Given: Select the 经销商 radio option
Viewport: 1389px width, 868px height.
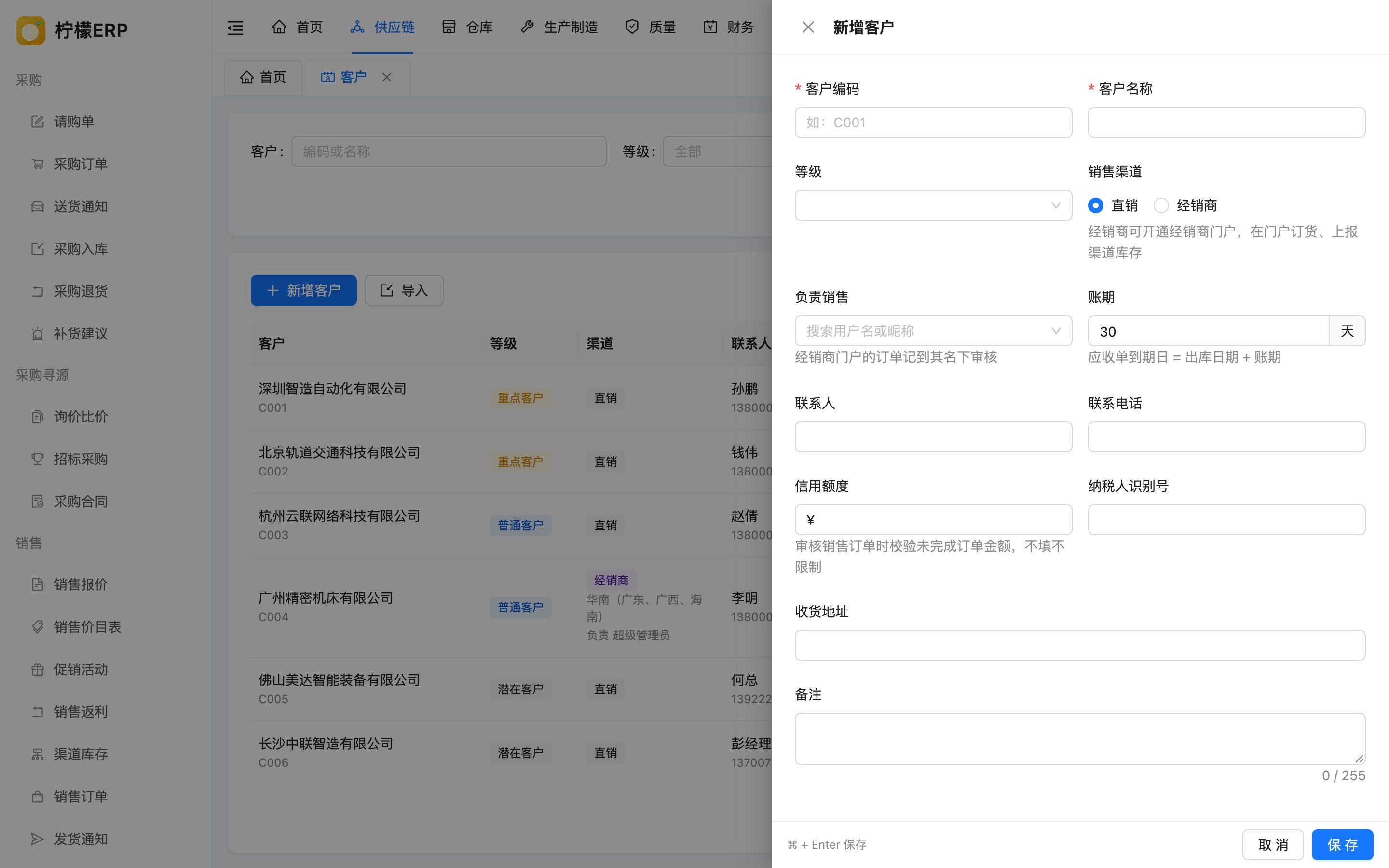Looking at the screenshot, I should [1160, 205].
